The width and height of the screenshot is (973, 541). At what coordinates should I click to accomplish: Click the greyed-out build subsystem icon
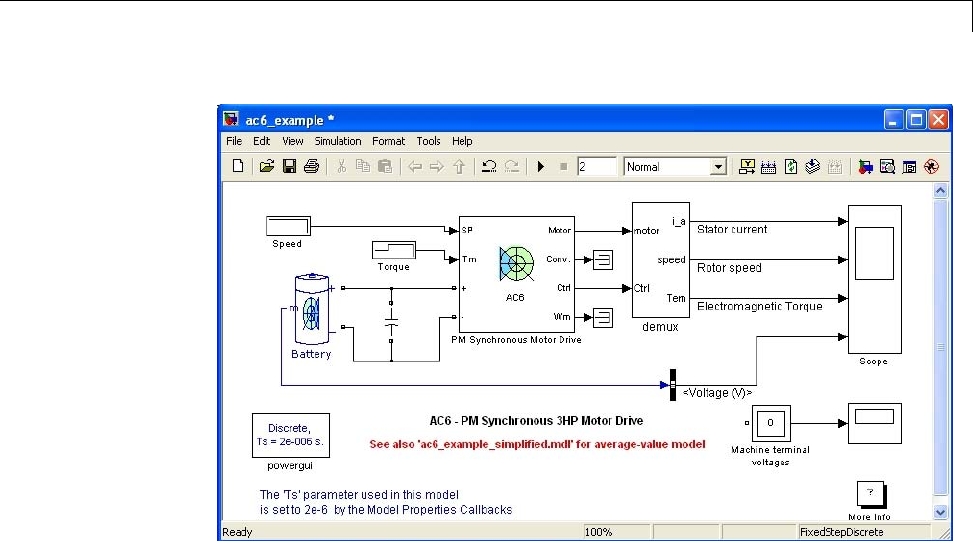coord(835,166)
